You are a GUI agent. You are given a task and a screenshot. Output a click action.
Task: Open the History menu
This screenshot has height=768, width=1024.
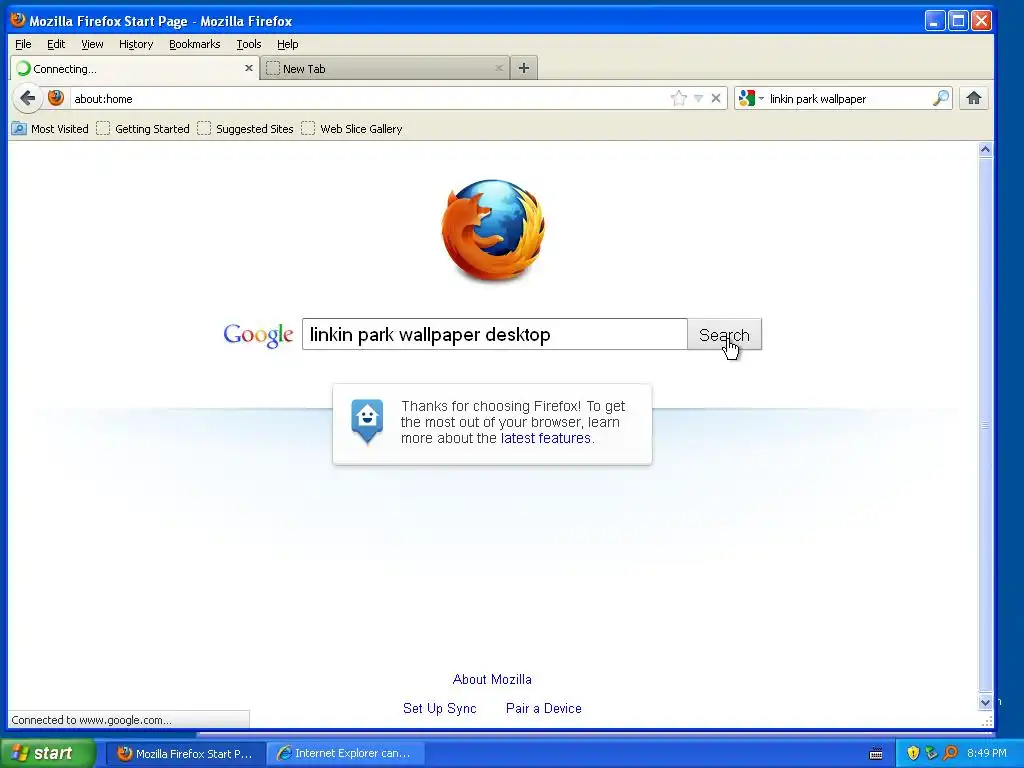coord(136,44)
